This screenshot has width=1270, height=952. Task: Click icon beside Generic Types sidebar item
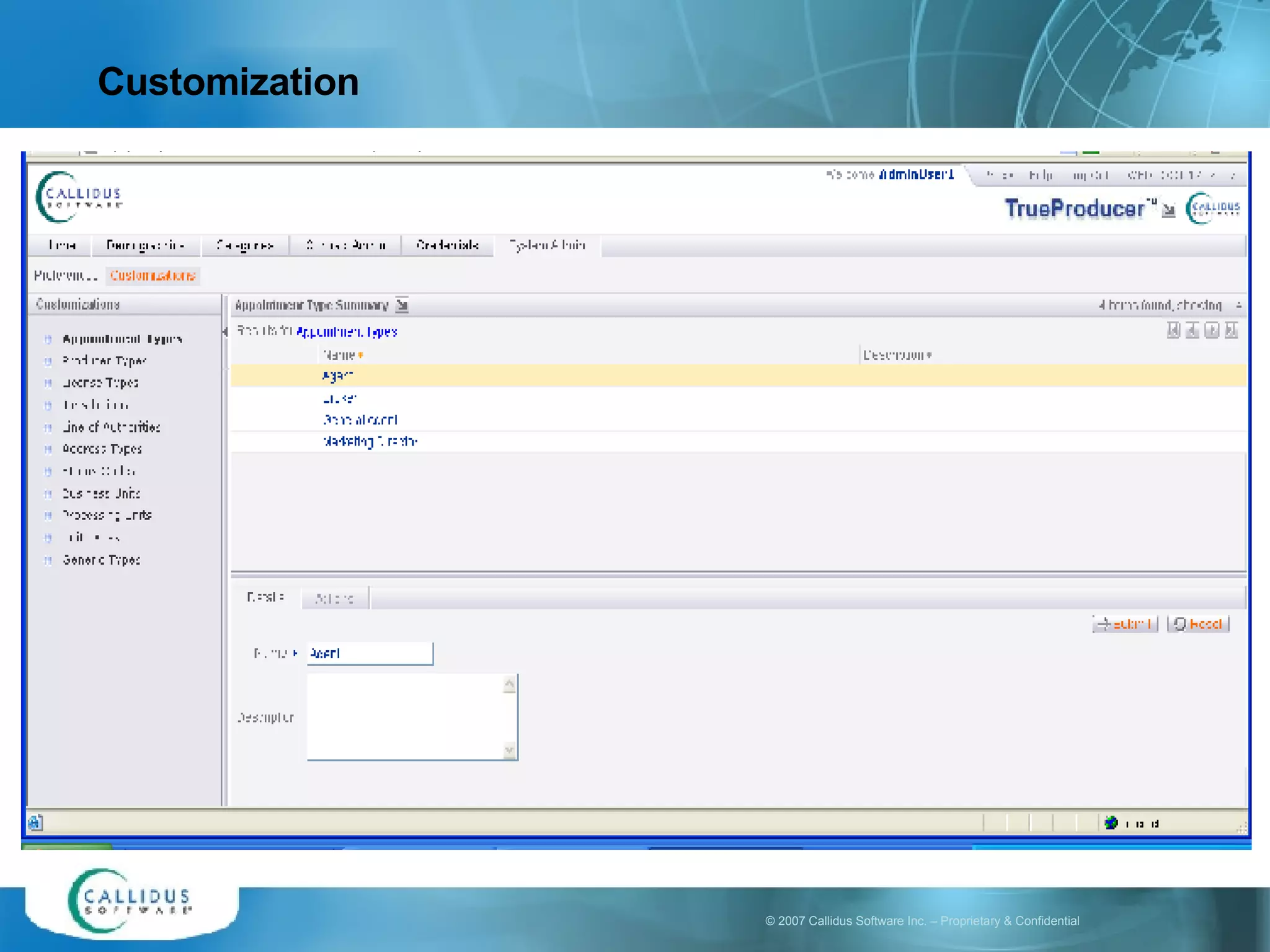48,560
